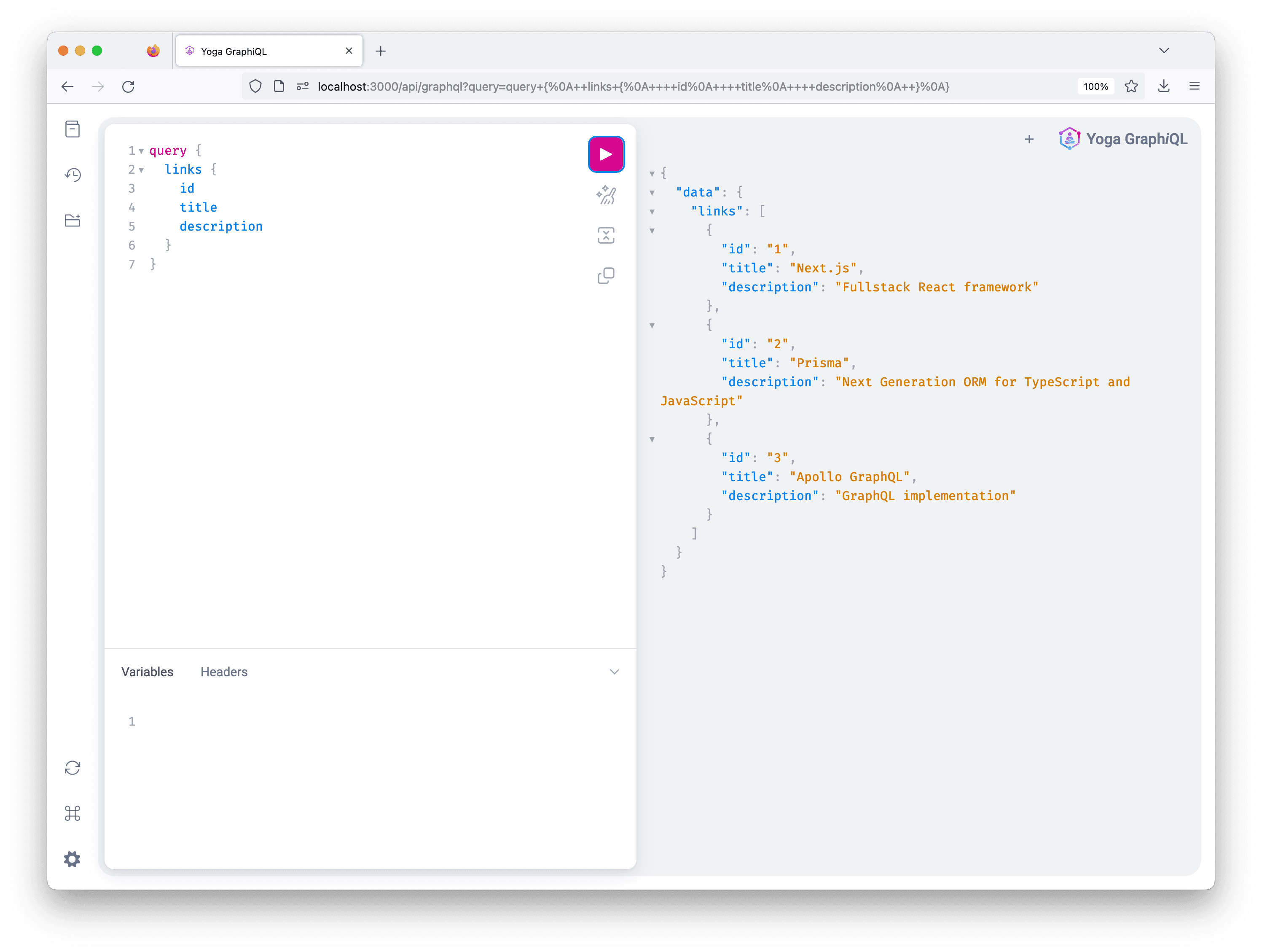Select the Variables tab
1262x952 pixels.
[147, 672]
